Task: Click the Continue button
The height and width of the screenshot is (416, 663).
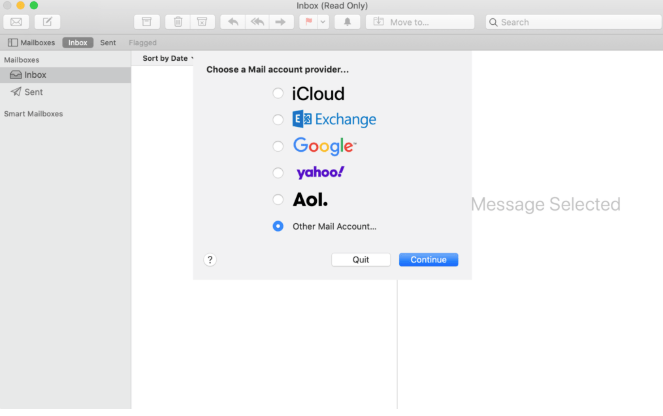Action: tap(428, 260)
